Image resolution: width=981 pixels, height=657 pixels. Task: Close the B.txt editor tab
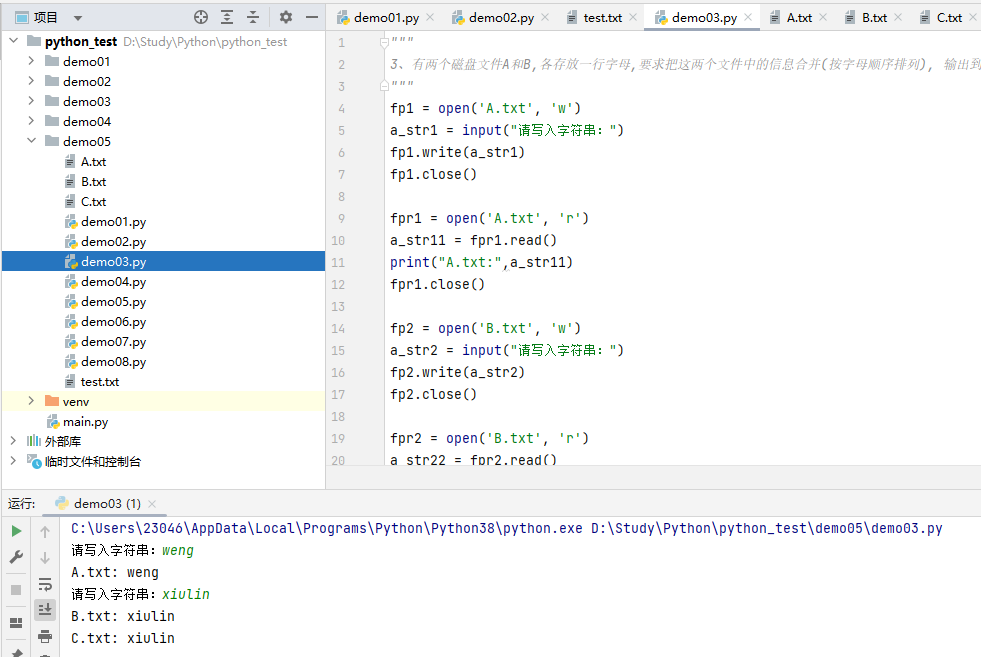coord(898,18)
